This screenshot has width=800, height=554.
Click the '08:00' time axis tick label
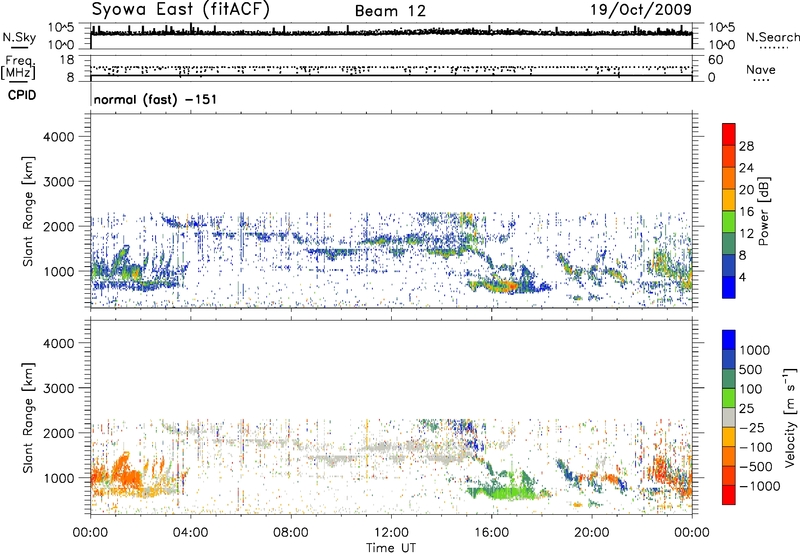coord(290,533)
